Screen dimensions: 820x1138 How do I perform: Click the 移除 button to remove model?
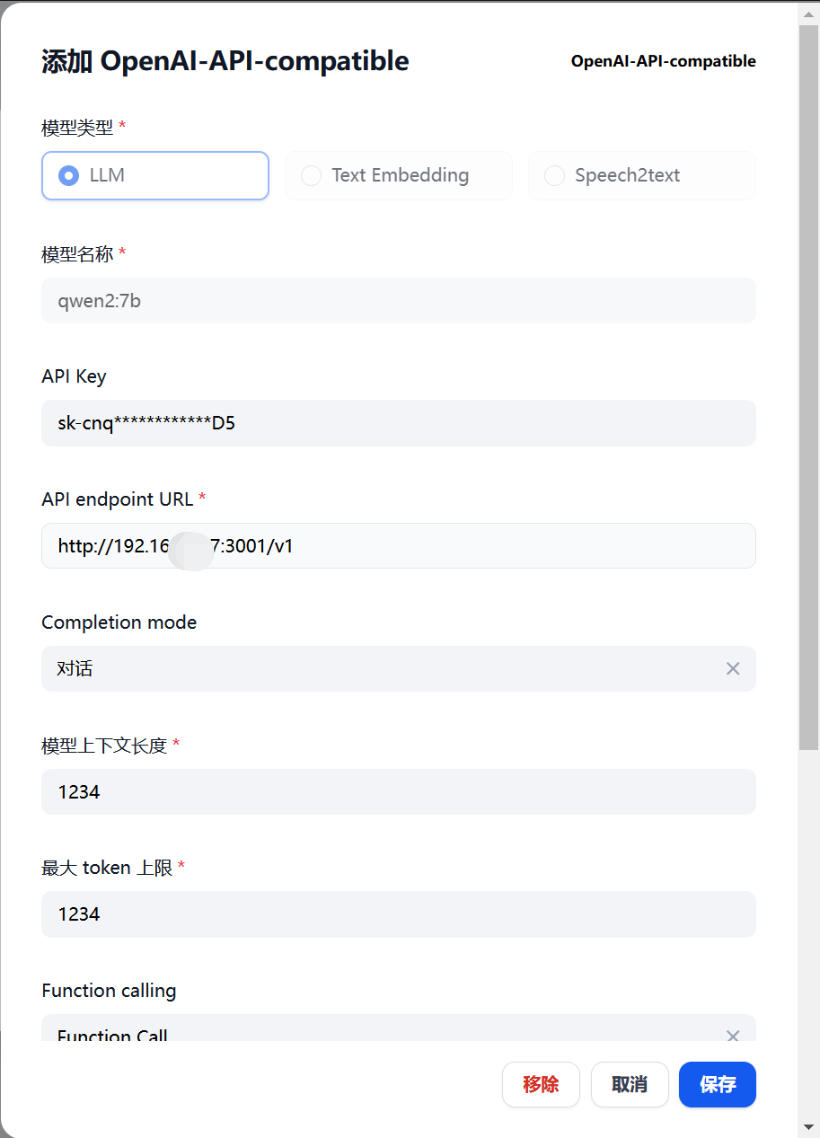[x=540, y=1084]
